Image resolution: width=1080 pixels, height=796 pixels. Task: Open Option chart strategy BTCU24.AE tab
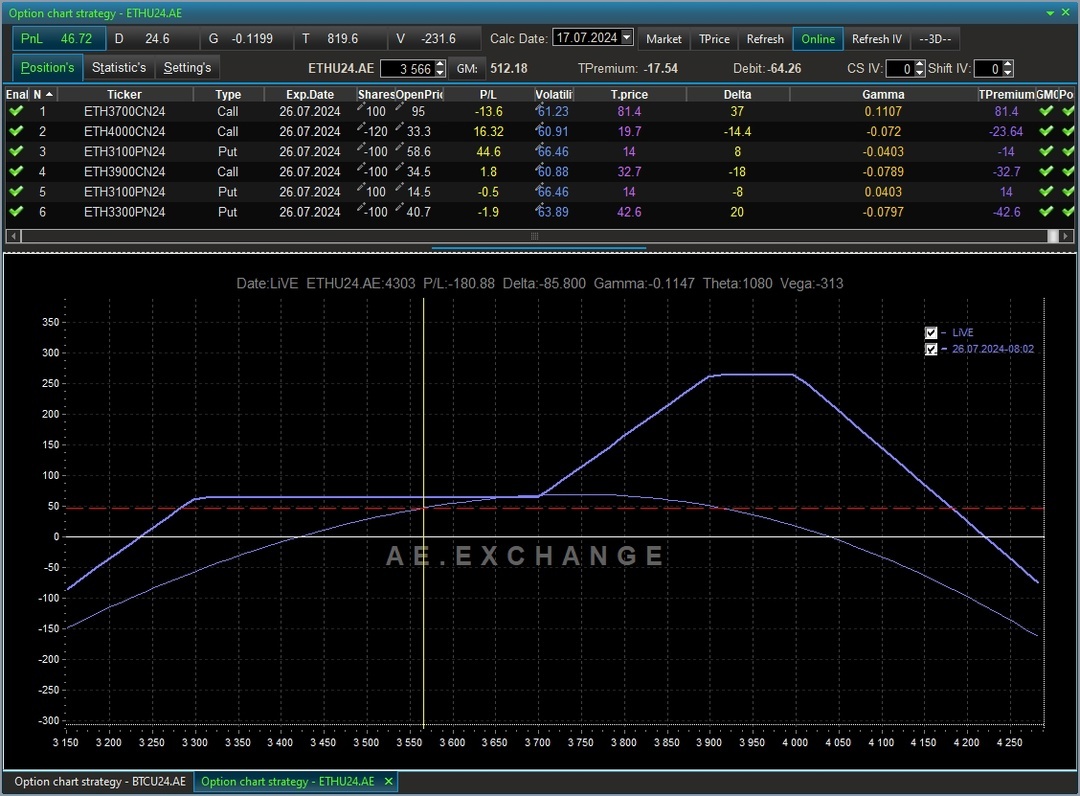100,782
